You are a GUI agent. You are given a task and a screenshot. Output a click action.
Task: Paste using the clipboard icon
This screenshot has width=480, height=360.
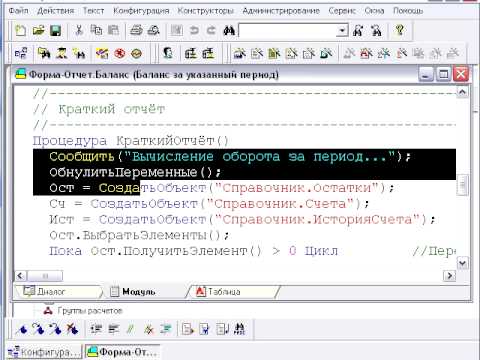(113, 31)
